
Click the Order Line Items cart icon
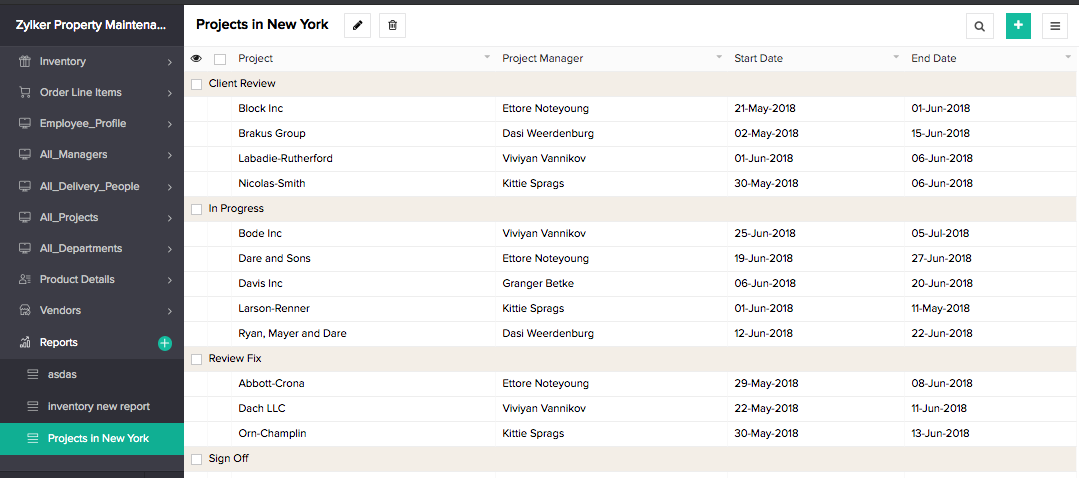point(25,93)
